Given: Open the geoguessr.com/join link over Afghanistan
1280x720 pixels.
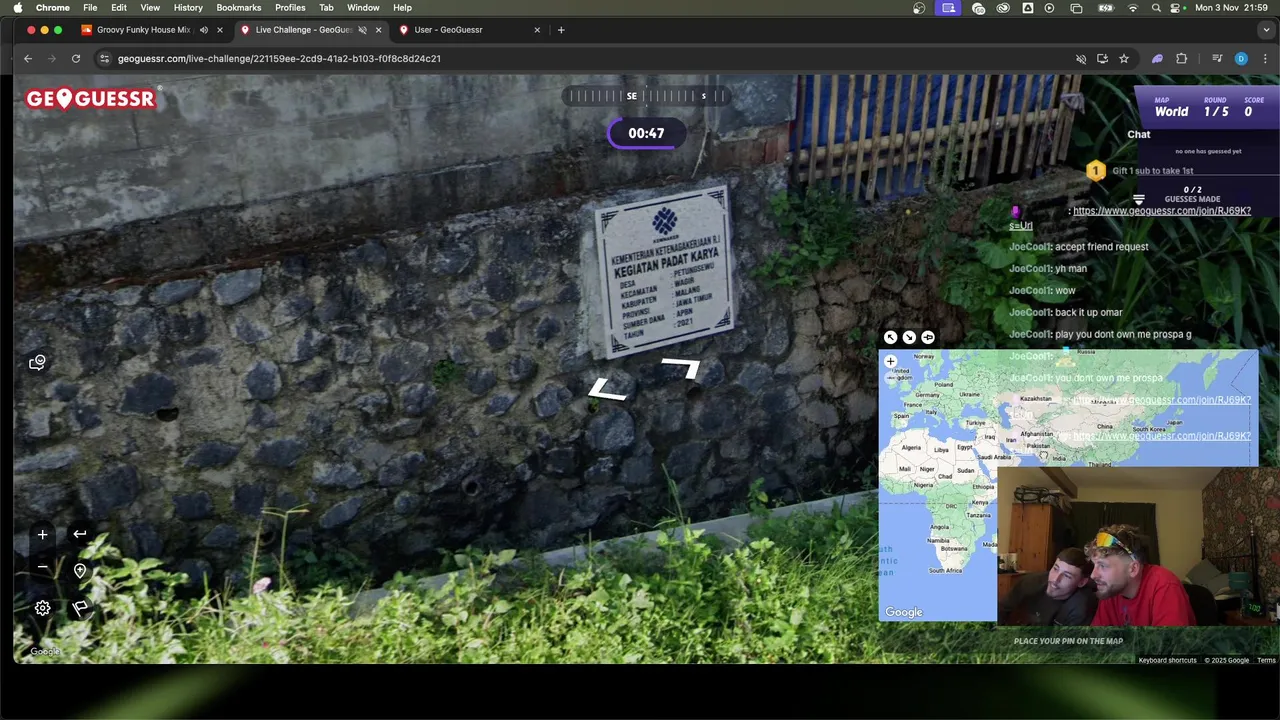Looking at the screenshot, I should (1162, 436).
